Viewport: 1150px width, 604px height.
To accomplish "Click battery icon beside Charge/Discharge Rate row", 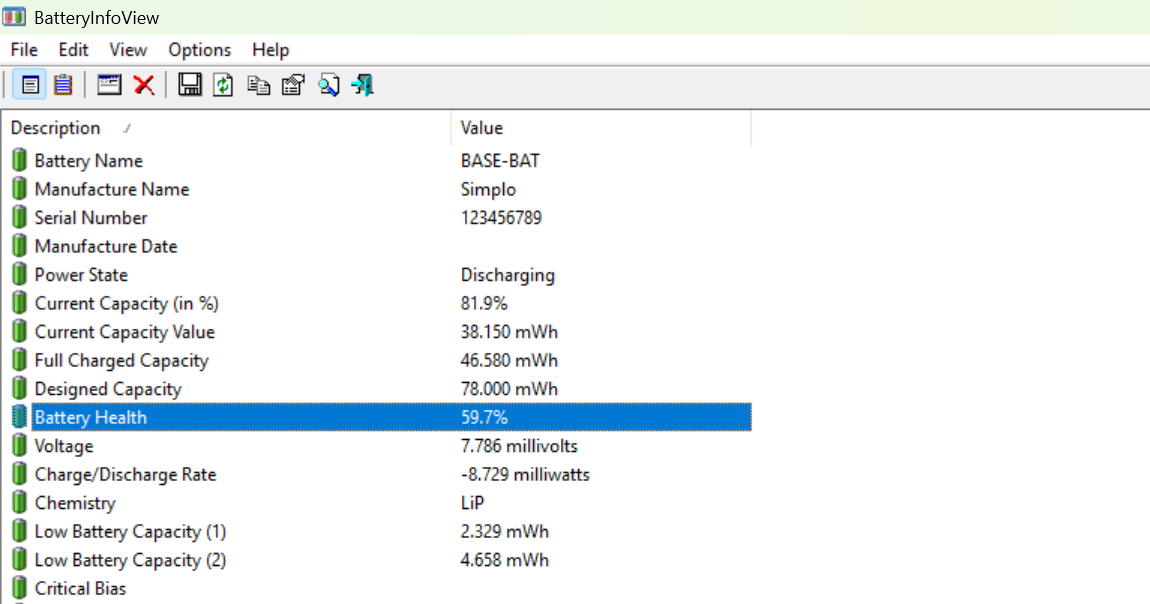I will click(20, 474).
